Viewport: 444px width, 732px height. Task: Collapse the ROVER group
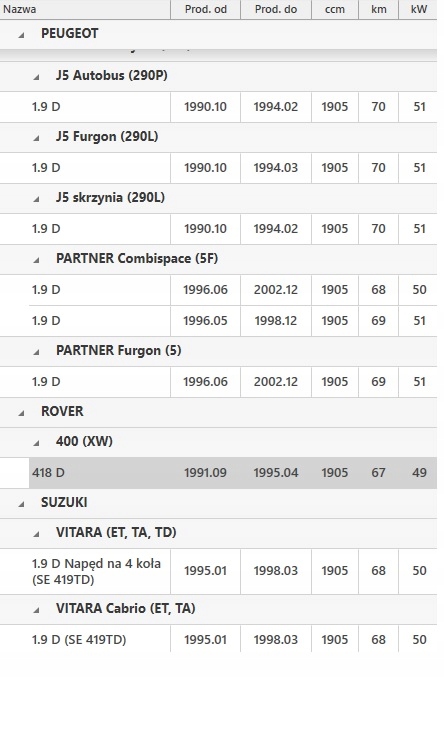[21, 413]
